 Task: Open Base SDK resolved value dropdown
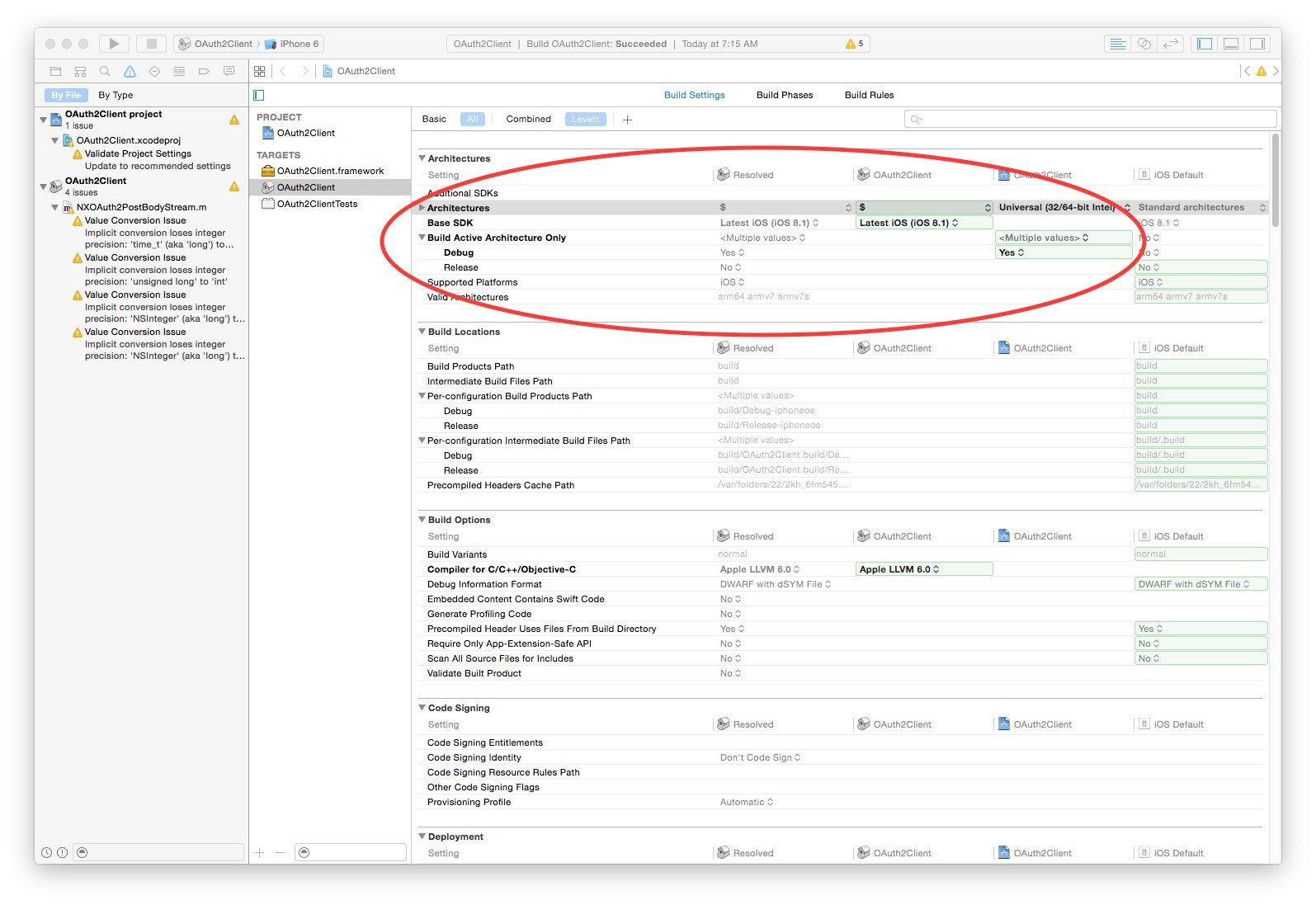(769, 223)
